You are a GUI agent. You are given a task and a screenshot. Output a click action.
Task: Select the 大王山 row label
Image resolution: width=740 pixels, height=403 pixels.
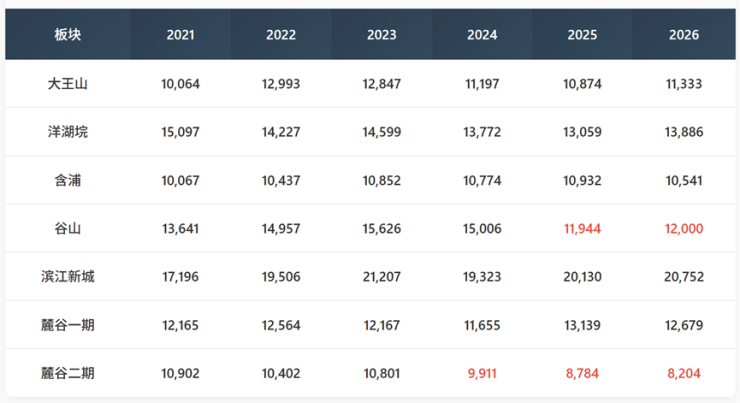point(68,84)
